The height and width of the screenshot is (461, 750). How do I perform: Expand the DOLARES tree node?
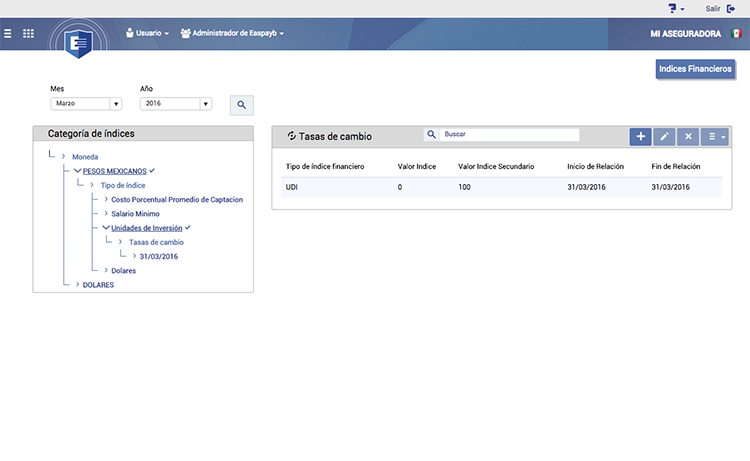coord(77,285)
